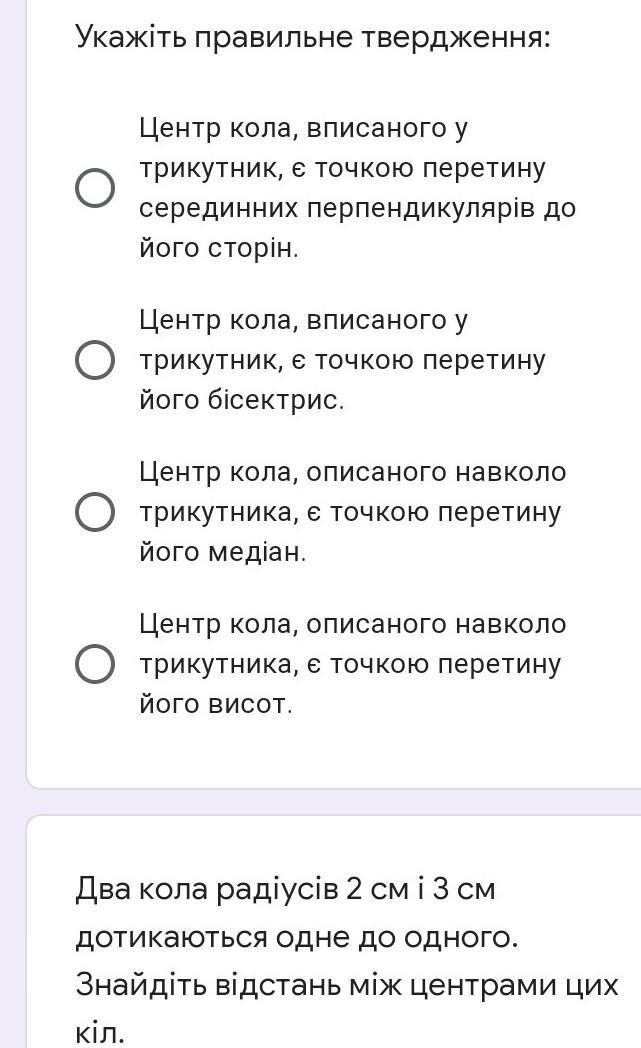641x1048 pixels.
Task: Choose the radio button for 'його висот' option
Action: tap(94, 664)
